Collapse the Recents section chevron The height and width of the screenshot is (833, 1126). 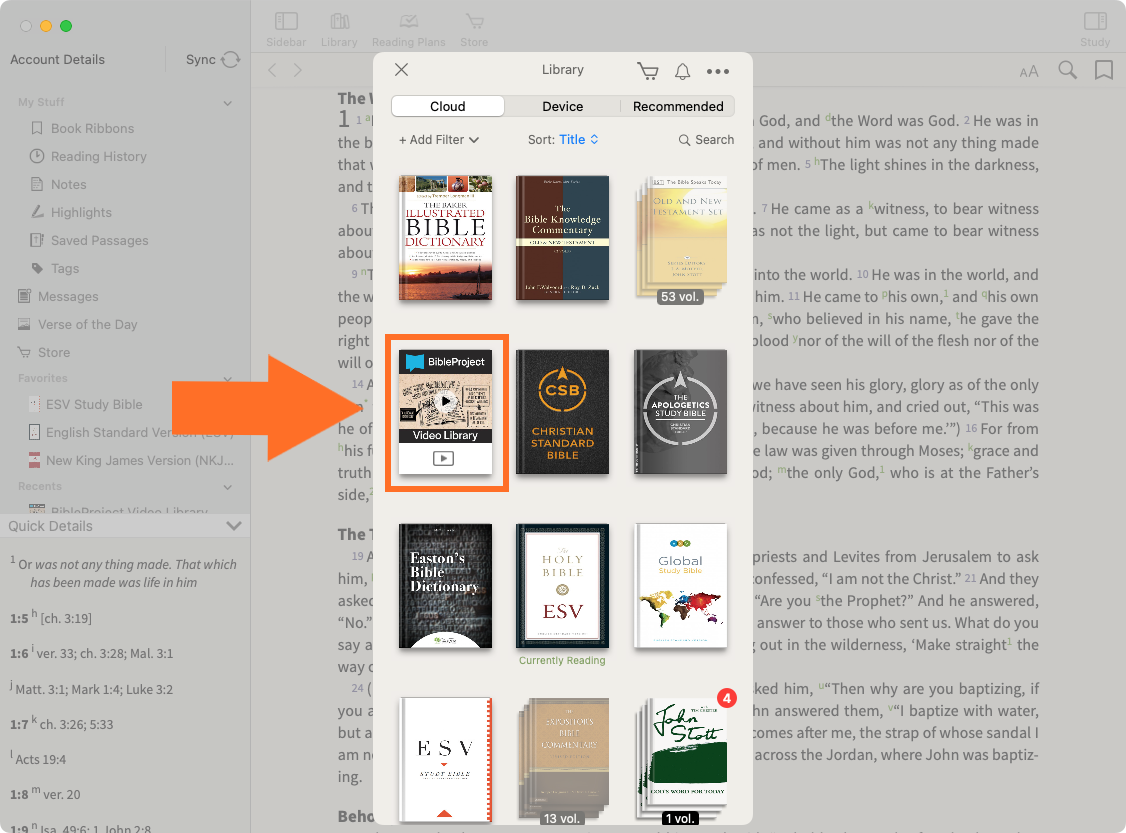coord(228,487)
